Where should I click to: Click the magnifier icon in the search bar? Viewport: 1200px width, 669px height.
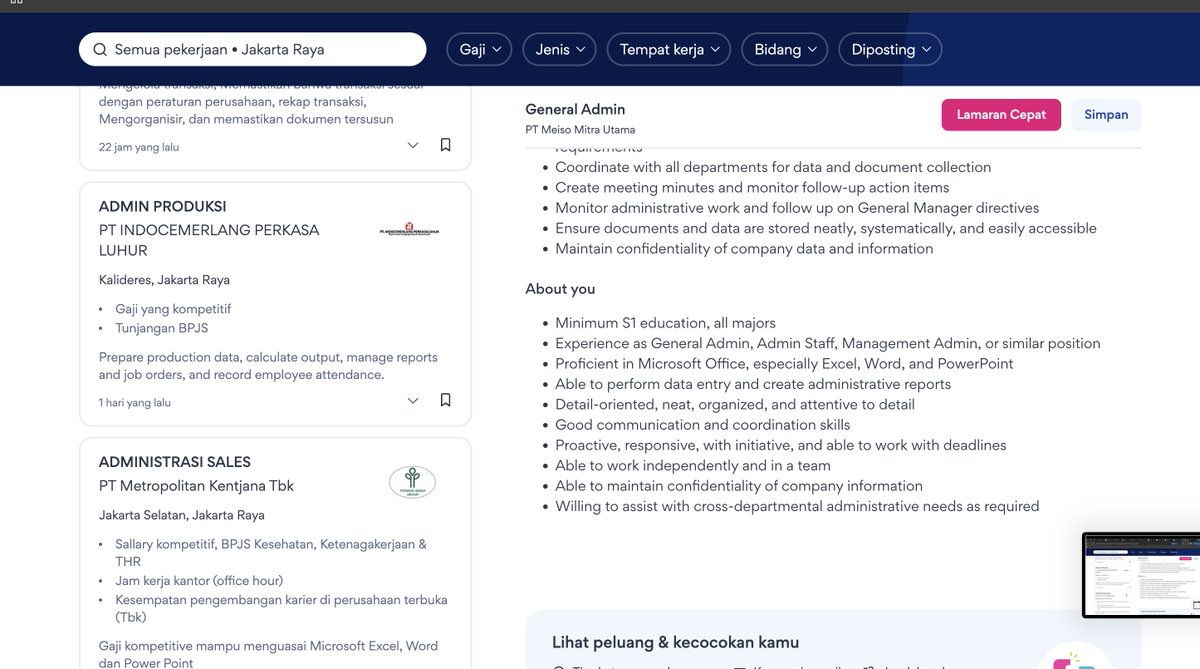point(100,50)
